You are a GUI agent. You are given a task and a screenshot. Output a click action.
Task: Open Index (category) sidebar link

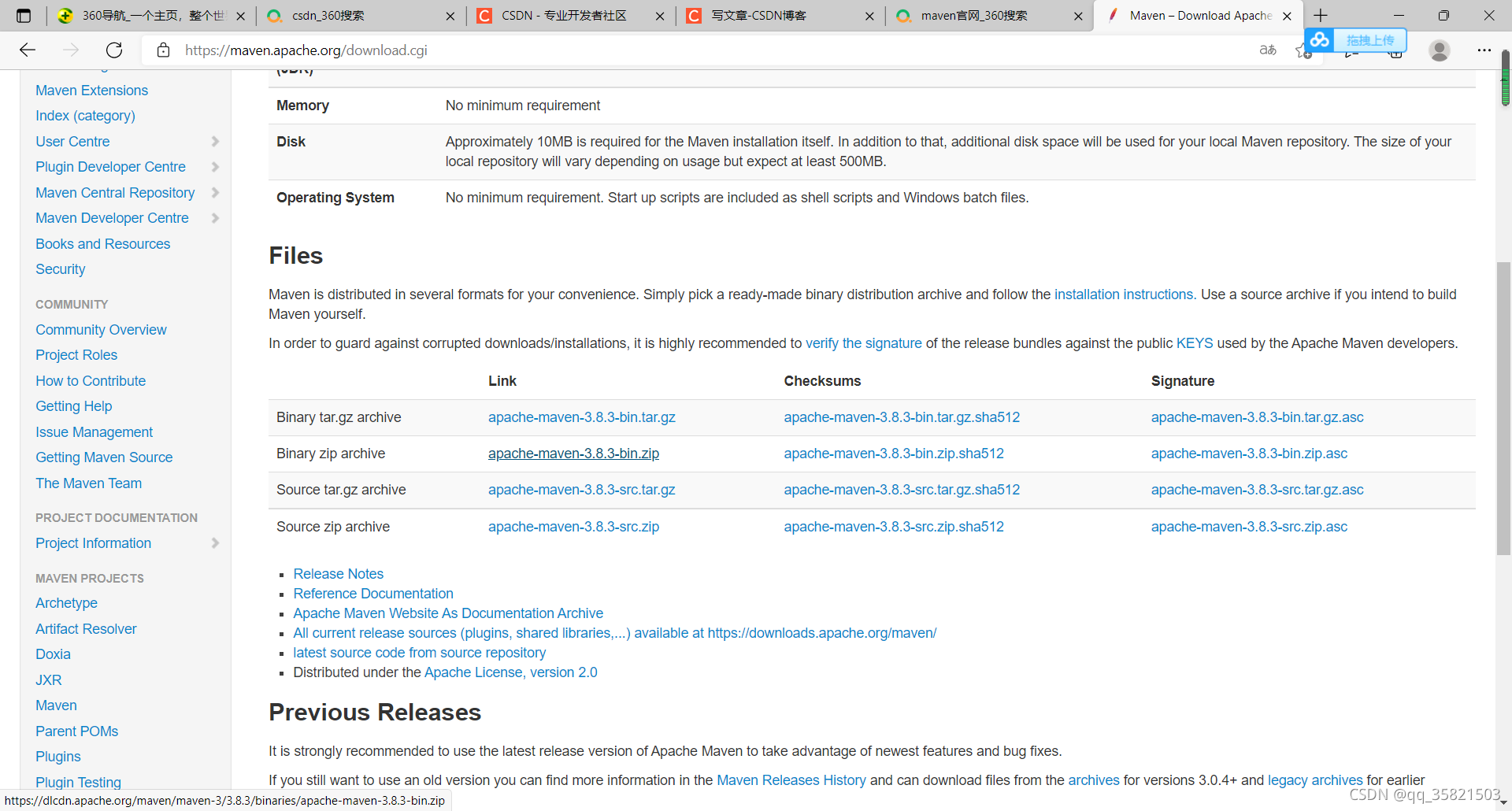(85, 116)
